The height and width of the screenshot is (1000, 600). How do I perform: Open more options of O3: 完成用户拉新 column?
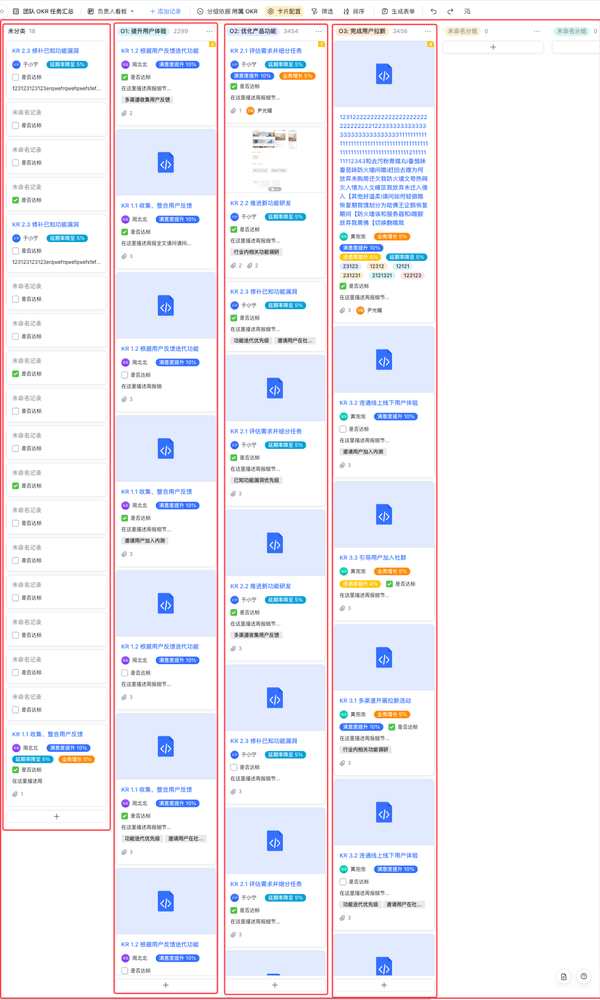pyautogui.click(x=428, y=31)
